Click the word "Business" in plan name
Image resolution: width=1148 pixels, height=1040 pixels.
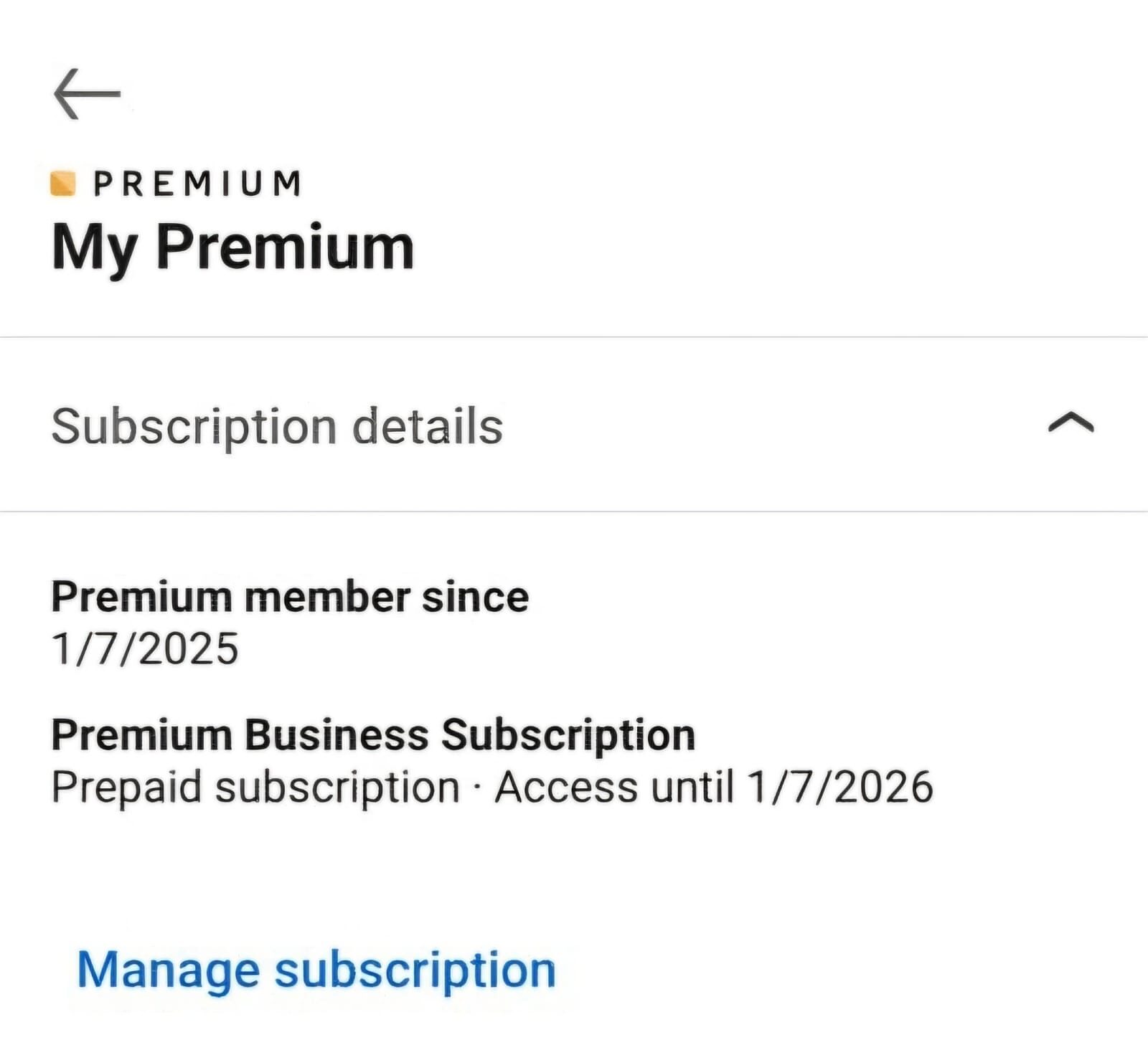[337, 735]
